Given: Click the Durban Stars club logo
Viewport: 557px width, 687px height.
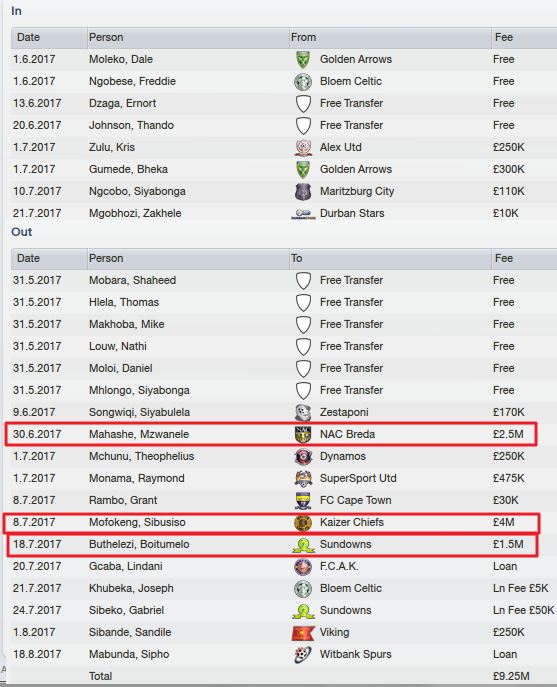Looking at the screenshot, I should [x=303, y=214].
